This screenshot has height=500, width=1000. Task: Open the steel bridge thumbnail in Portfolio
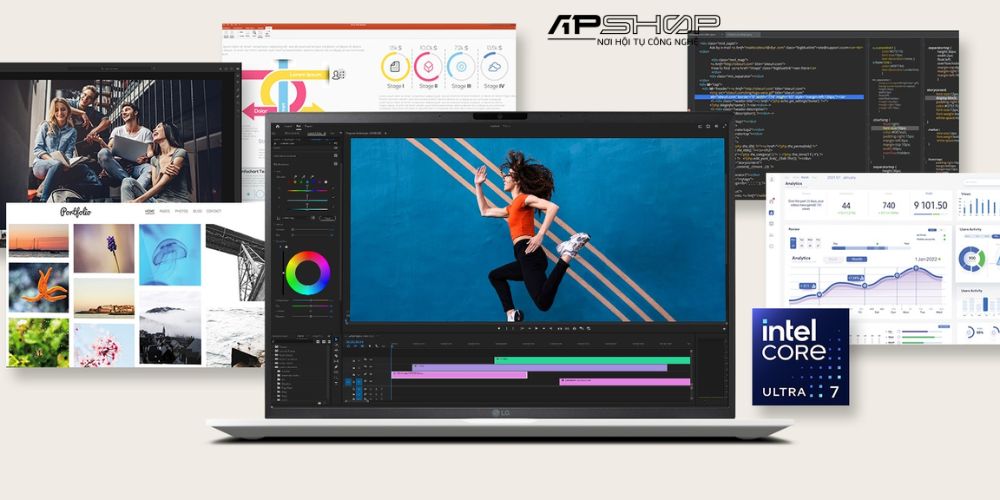[x=235, y=262]
